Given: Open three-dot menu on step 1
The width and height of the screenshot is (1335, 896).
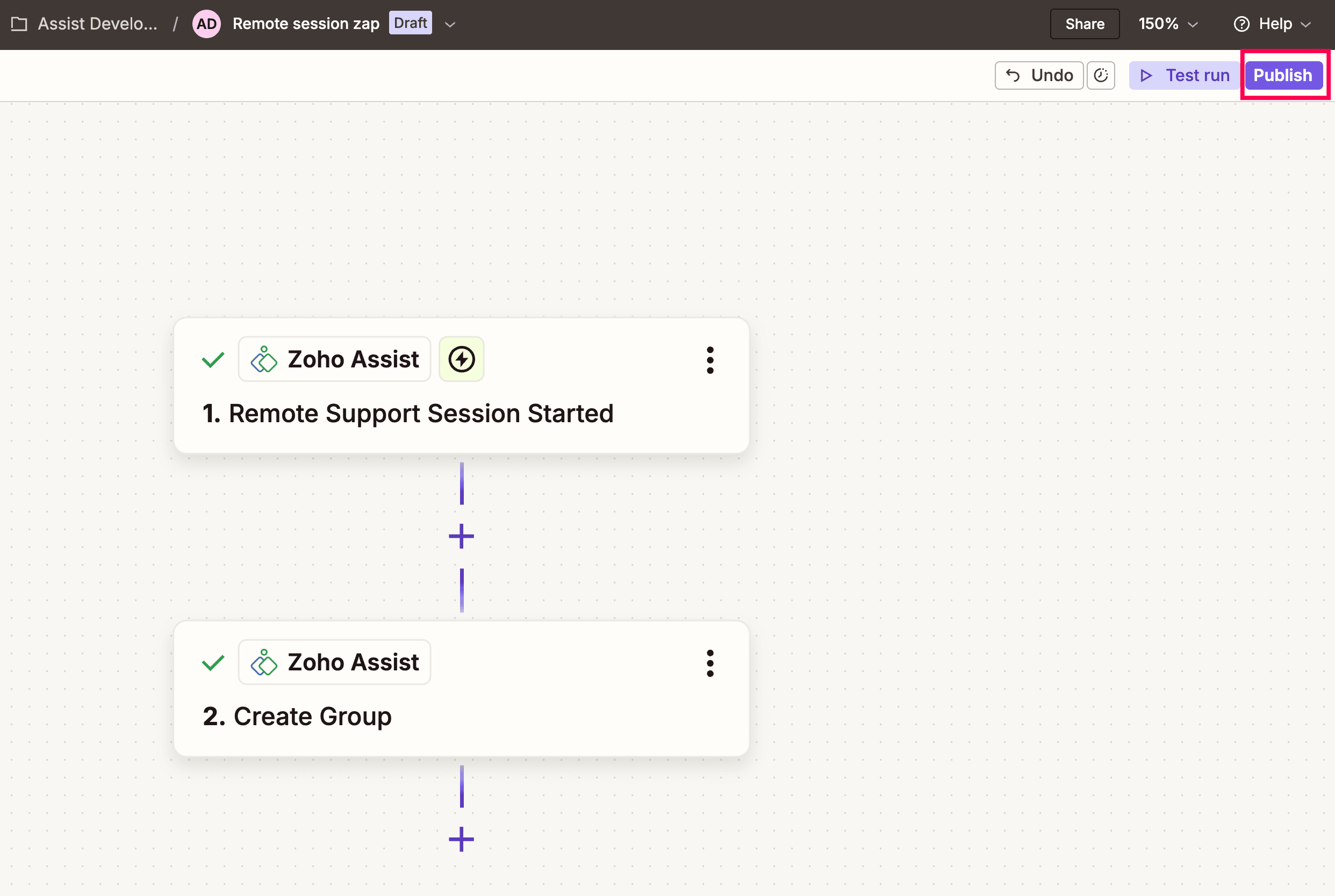Looking at the screenshot, I should coord(710,360).
